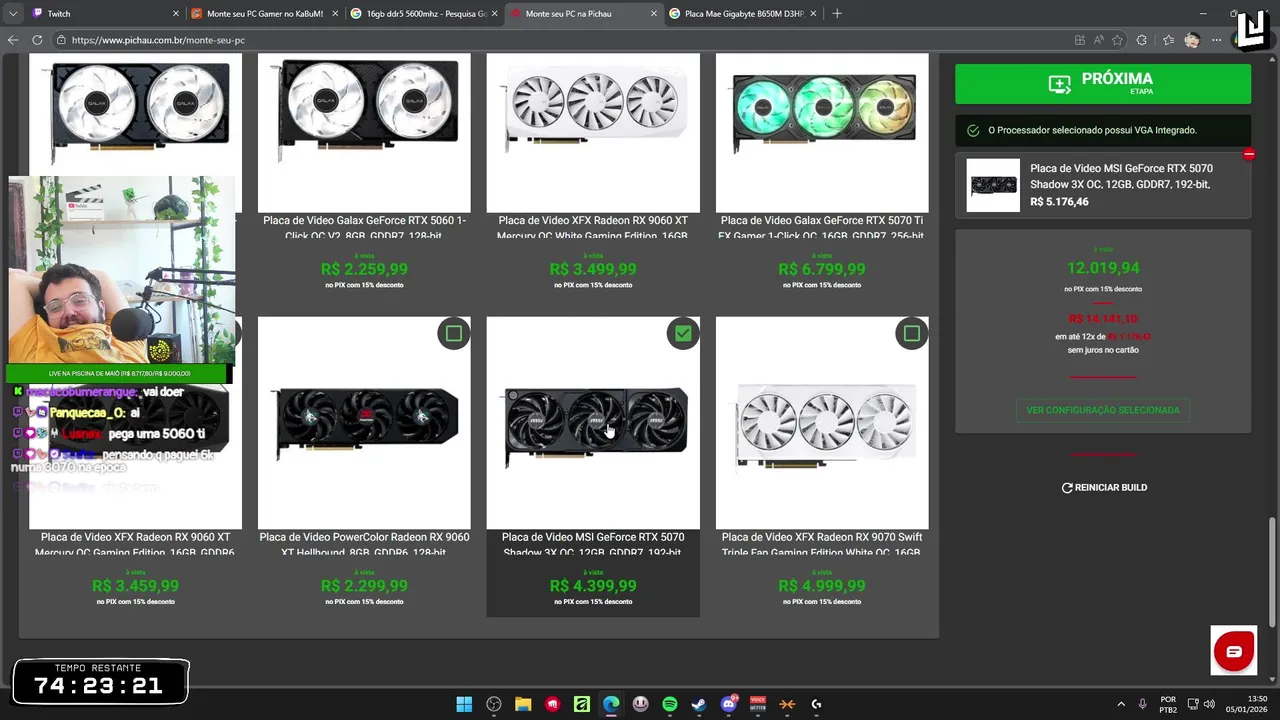The width and height of the screenshot is (1280, 720).
Task: Open Logitech G Hub from taskbar
Action: click(x=817, y=704)
